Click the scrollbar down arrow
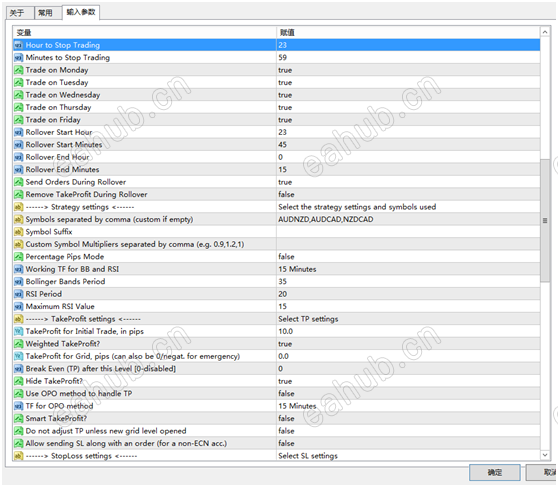The image size is (558, 487). [545, 455]
